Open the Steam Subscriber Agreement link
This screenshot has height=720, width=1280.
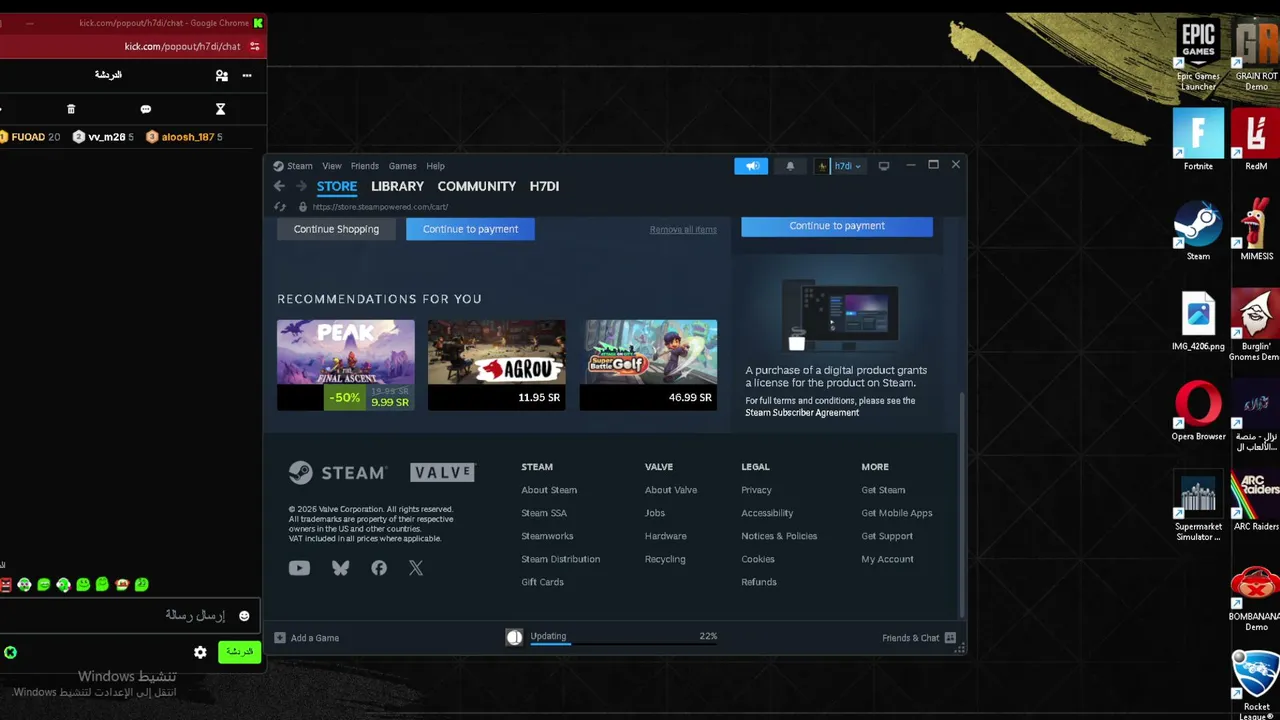[802, 413]
